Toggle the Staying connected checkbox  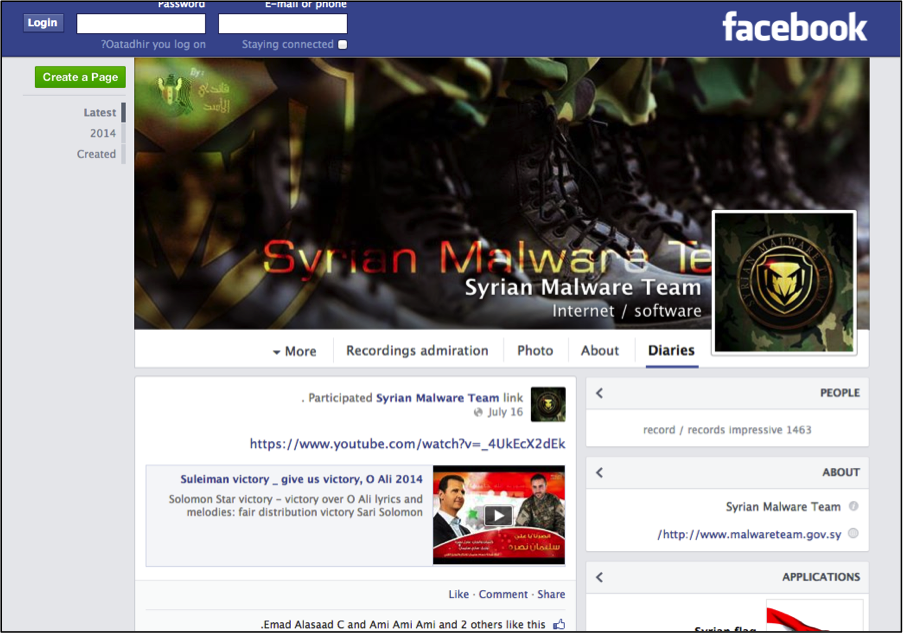coord(343,44)
